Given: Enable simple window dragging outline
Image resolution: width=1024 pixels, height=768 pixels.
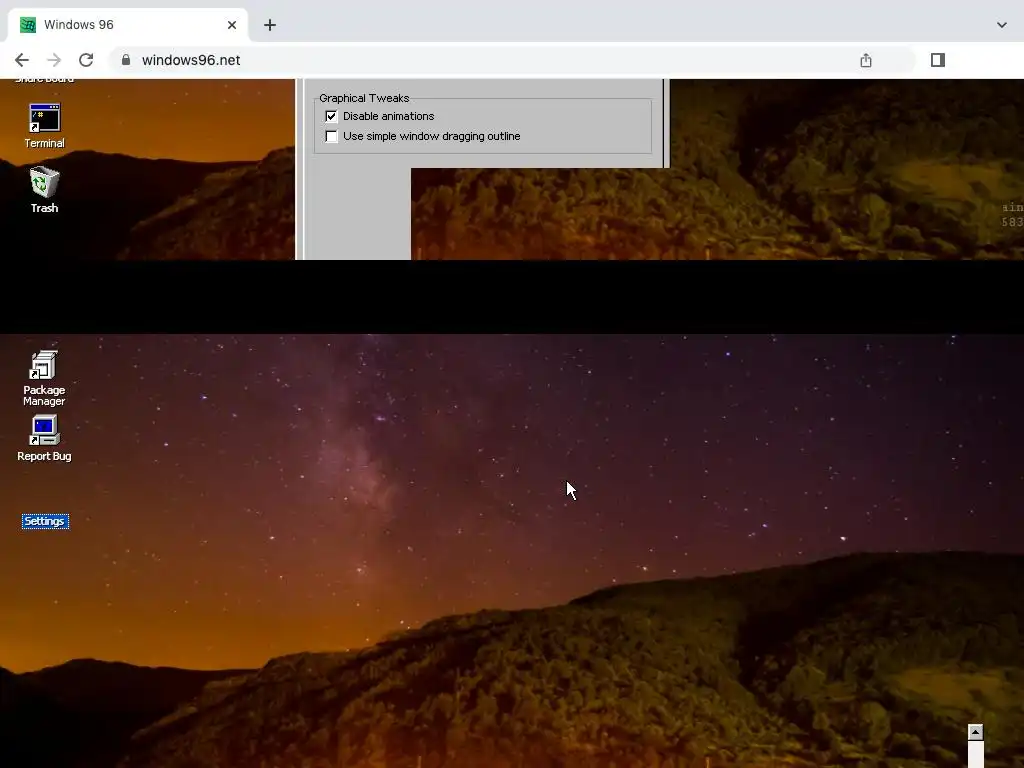Looking at the screenshot, I should pos(331,136).
